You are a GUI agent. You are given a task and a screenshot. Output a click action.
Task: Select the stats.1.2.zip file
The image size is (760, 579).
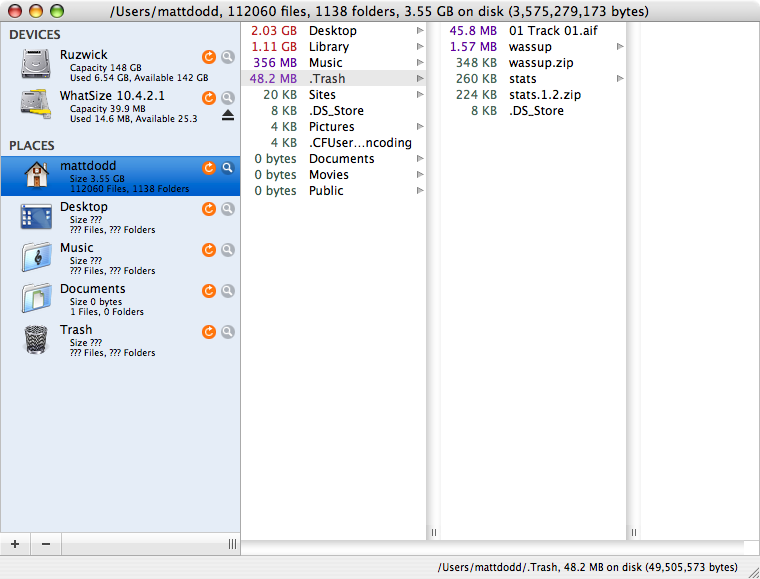(533, 94)
